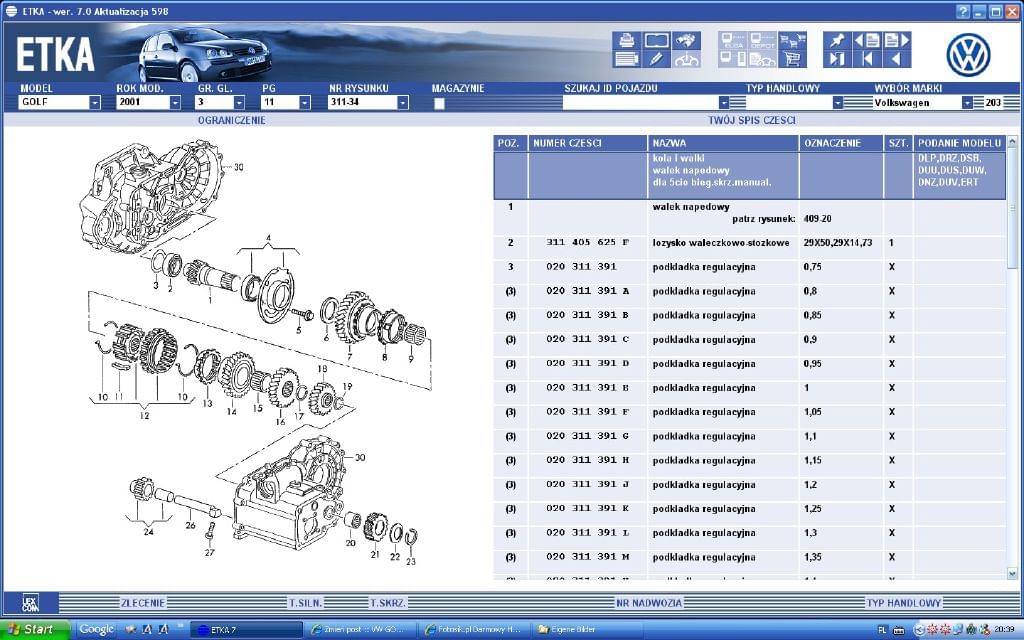Click the Google toolbar in the taskbar
This screenshot has height=640, width=1024.
[x=97, y=630]
